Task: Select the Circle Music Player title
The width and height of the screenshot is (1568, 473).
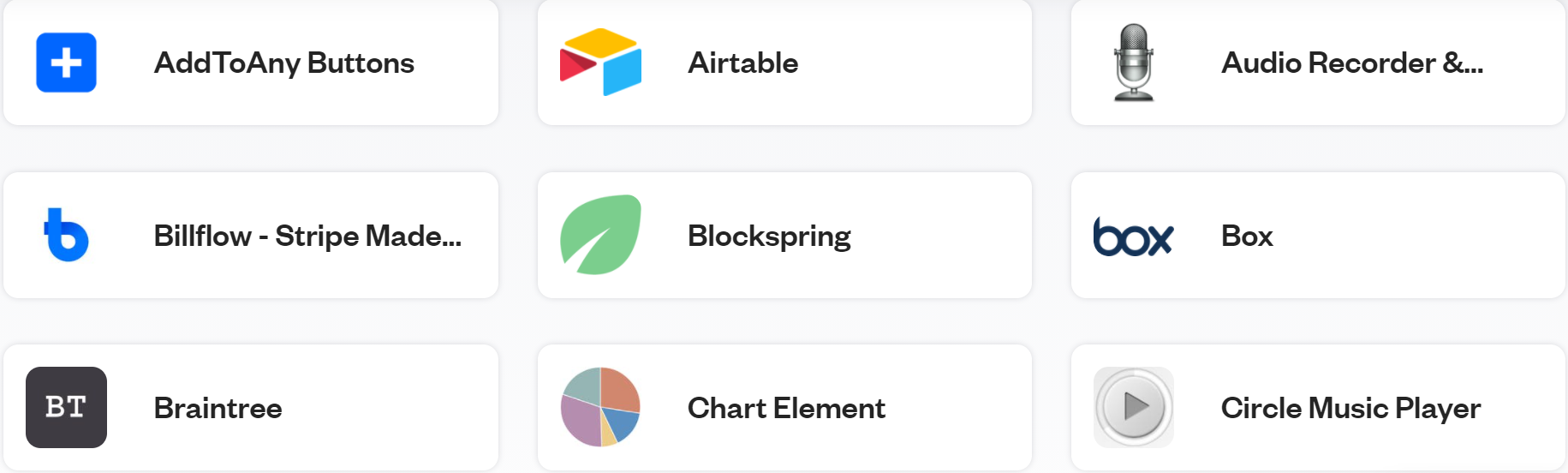Action: pos(1350,408)
